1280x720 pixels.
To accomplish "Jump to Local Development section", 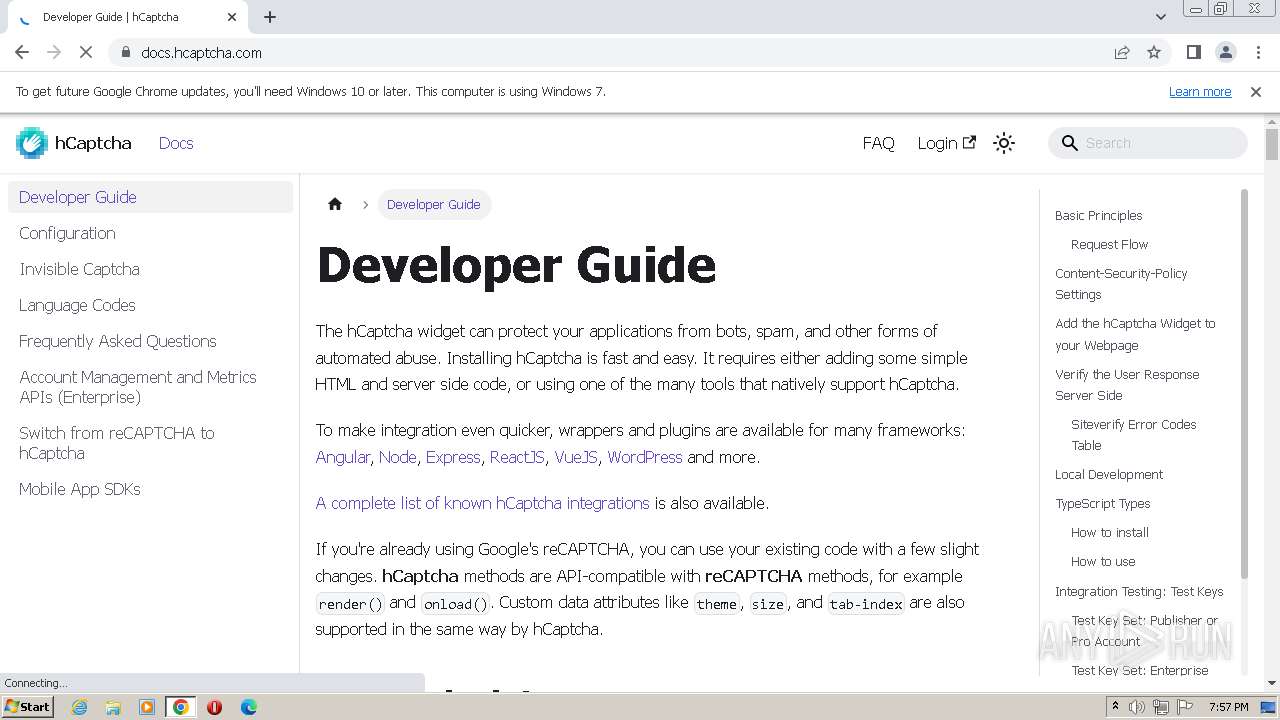I will click(1109, 474).
